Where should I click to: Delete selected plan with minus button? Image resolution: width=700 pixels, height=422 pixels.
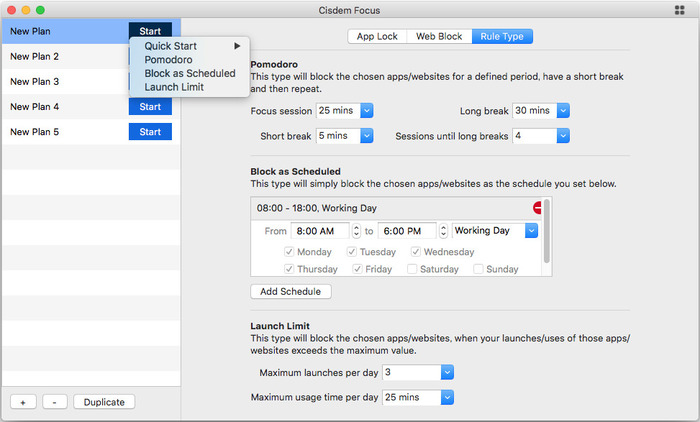[x=54, y=402]
